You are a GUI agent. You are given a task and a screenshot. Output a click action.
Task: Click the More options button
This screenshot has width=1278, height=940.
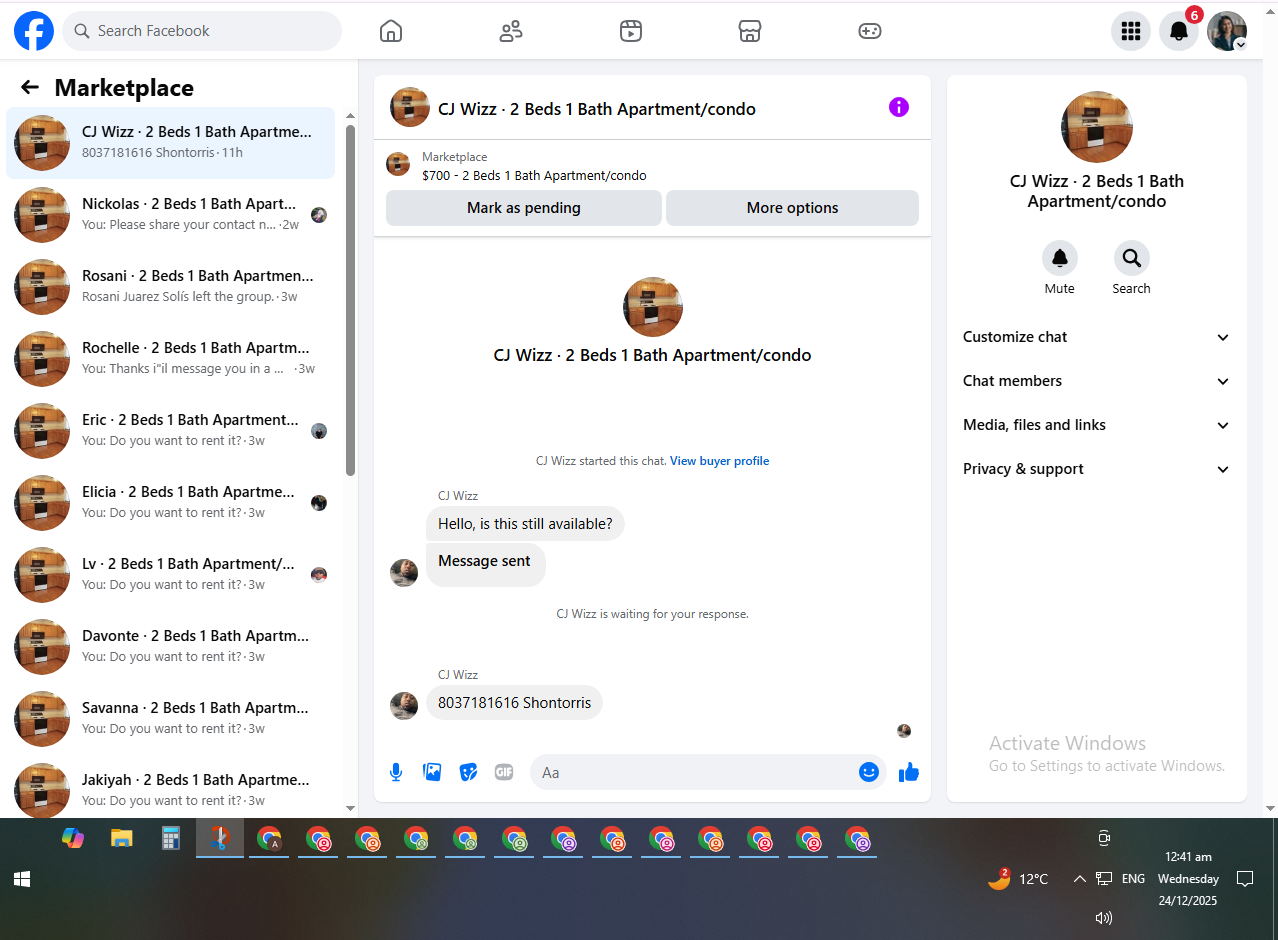792,208
